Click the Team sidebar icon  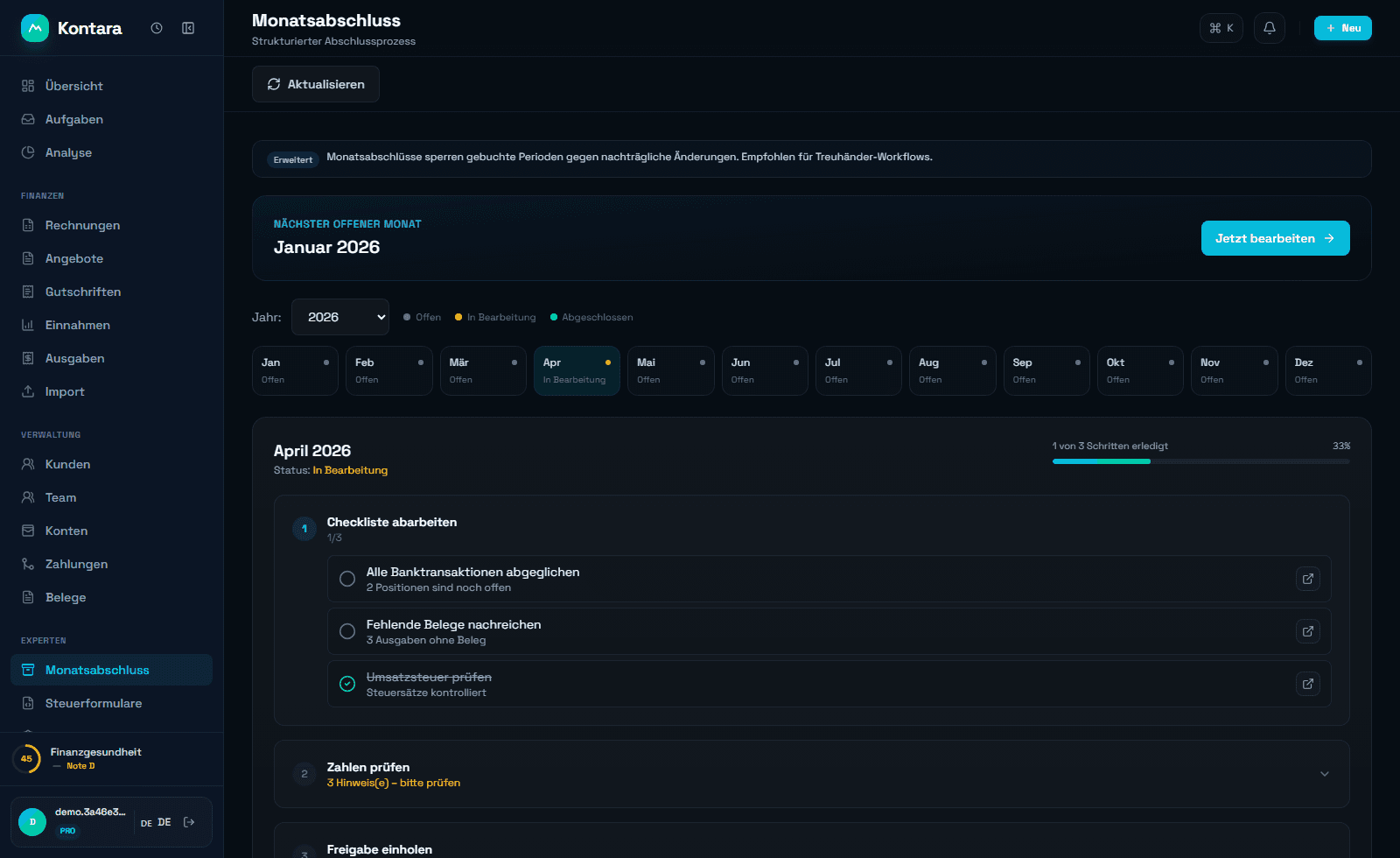[x=28, y=497]
